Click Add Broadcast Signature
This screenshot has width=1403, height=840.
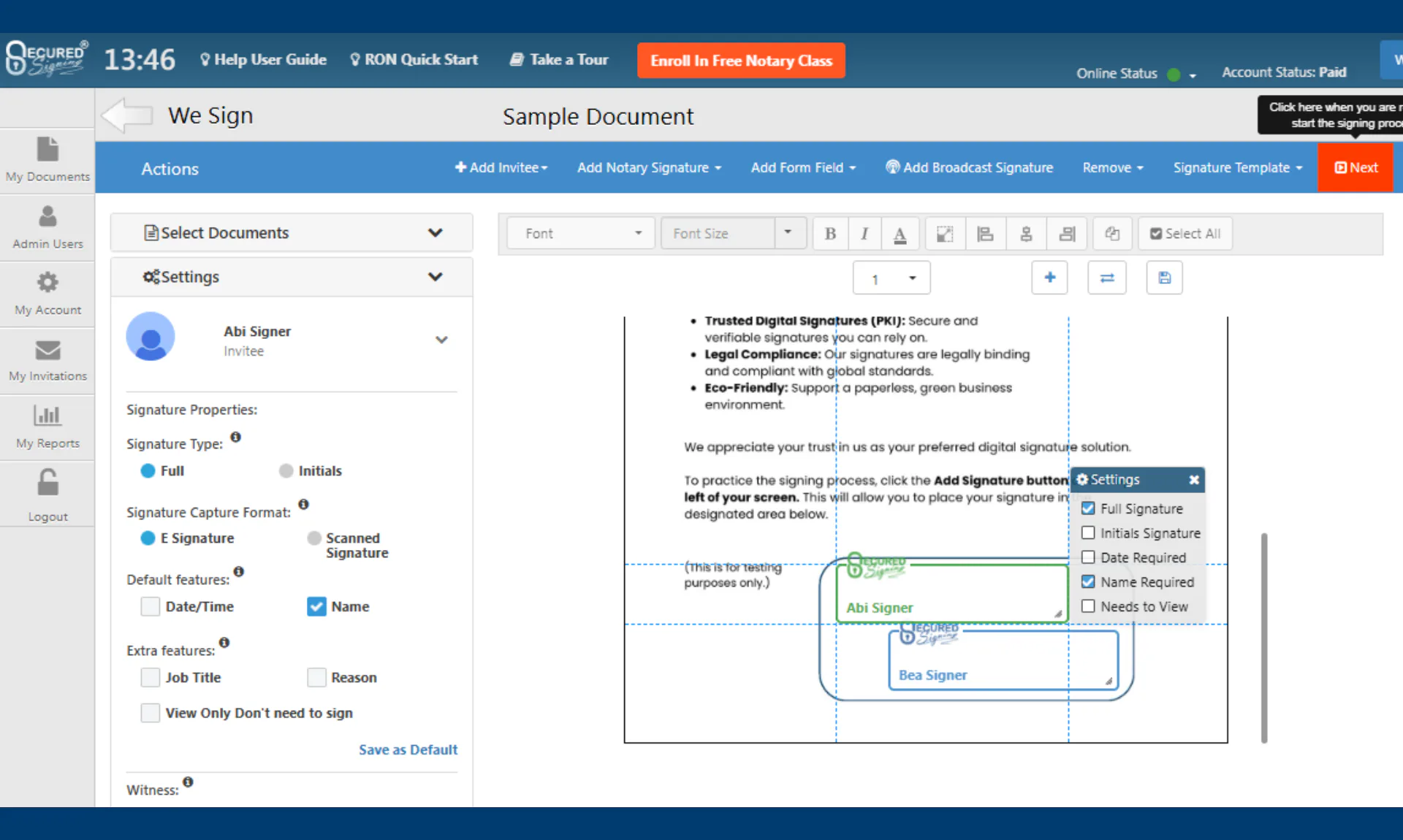tap(970, 168)
